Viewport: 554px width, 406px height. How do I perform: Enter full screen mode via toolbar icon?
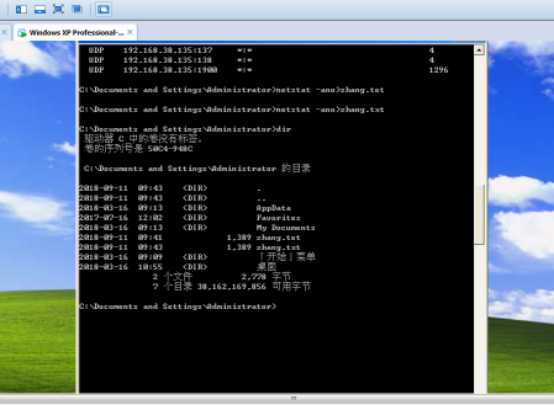point(58,9)
